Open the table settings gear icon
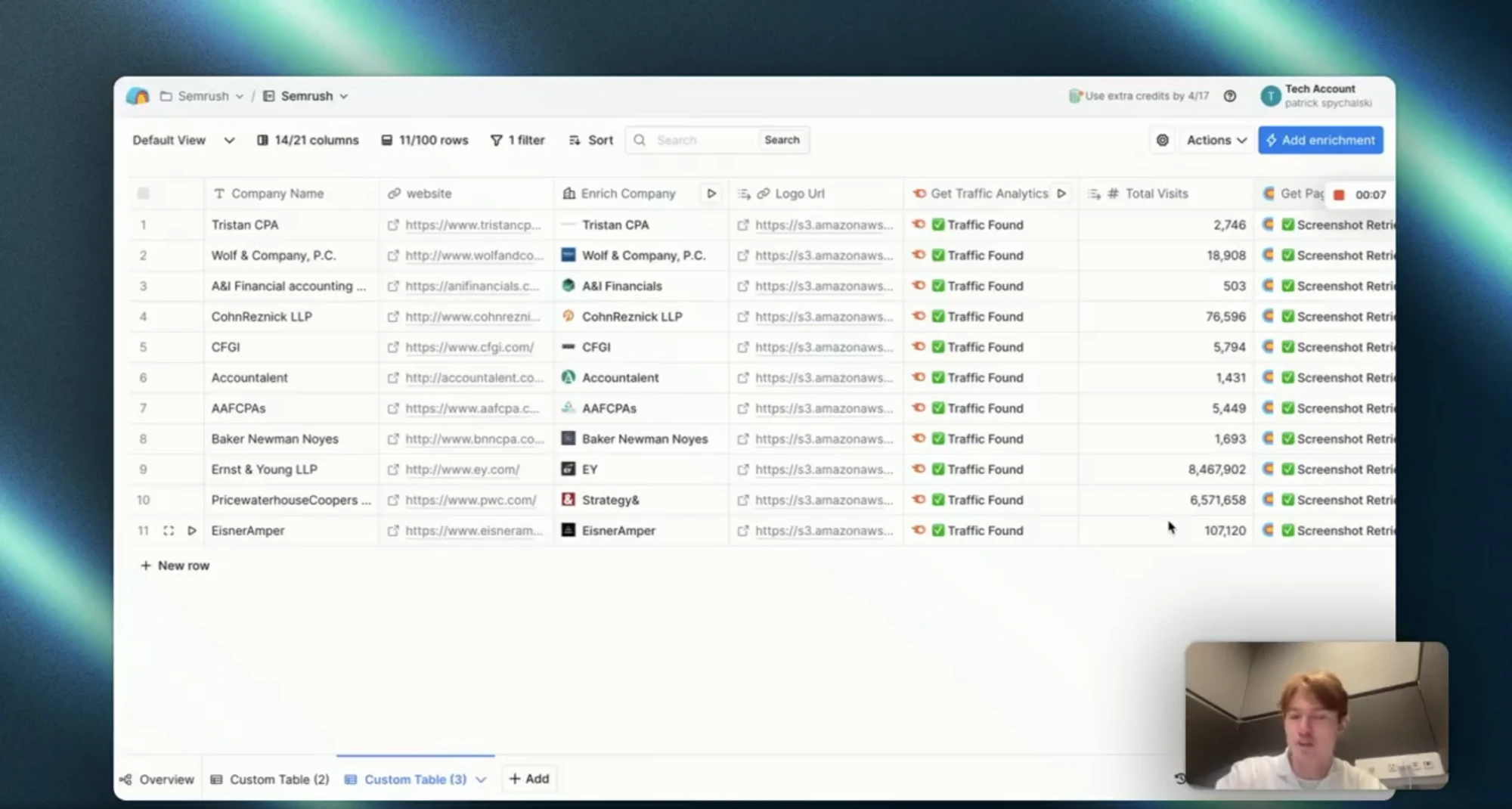The width and height of the screenshot is (1512, 809). click(x=1163, y=140)
